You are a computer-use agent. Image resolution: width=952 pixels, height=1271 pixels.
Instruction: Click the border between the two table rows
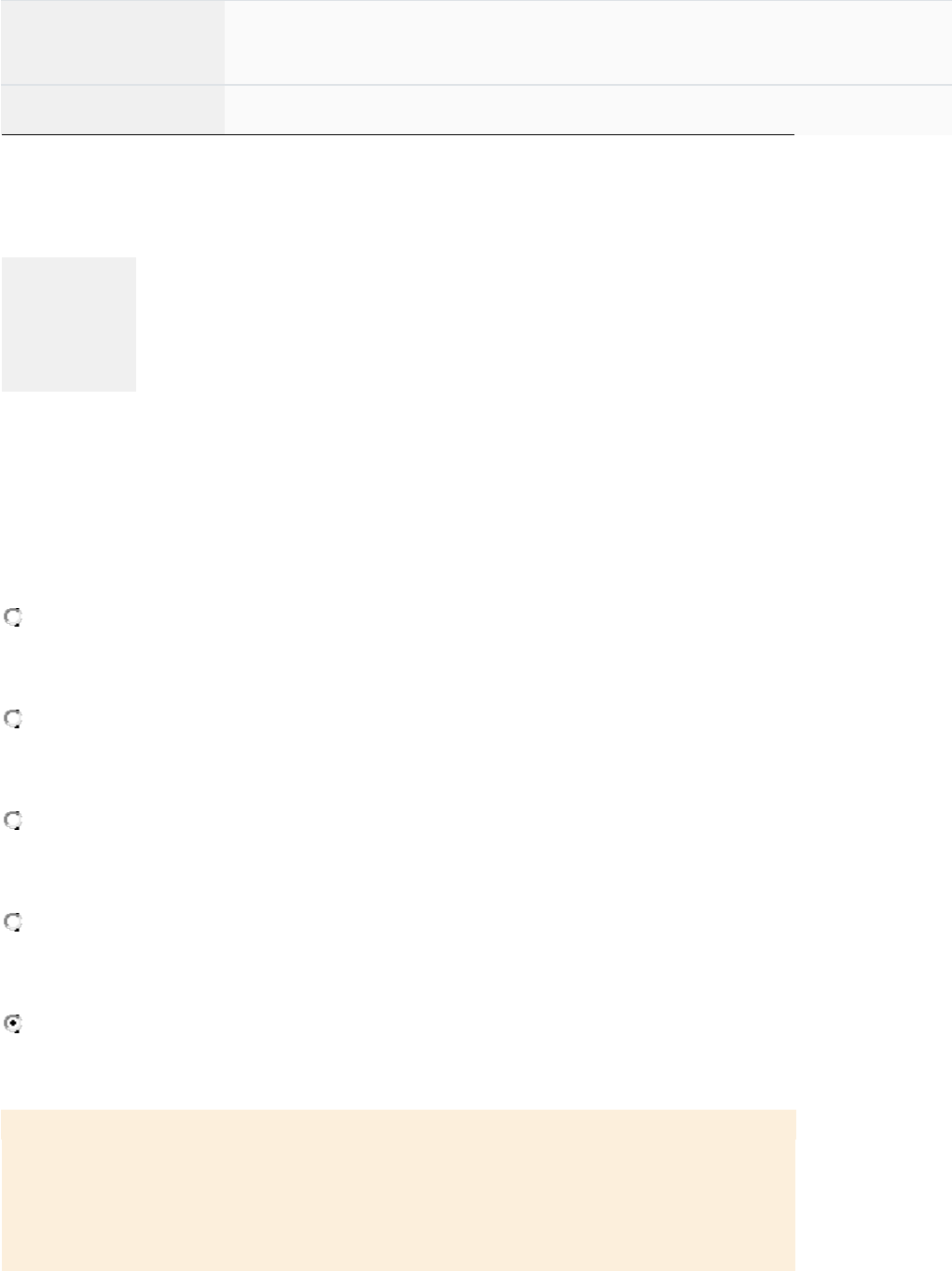(587, 85)
